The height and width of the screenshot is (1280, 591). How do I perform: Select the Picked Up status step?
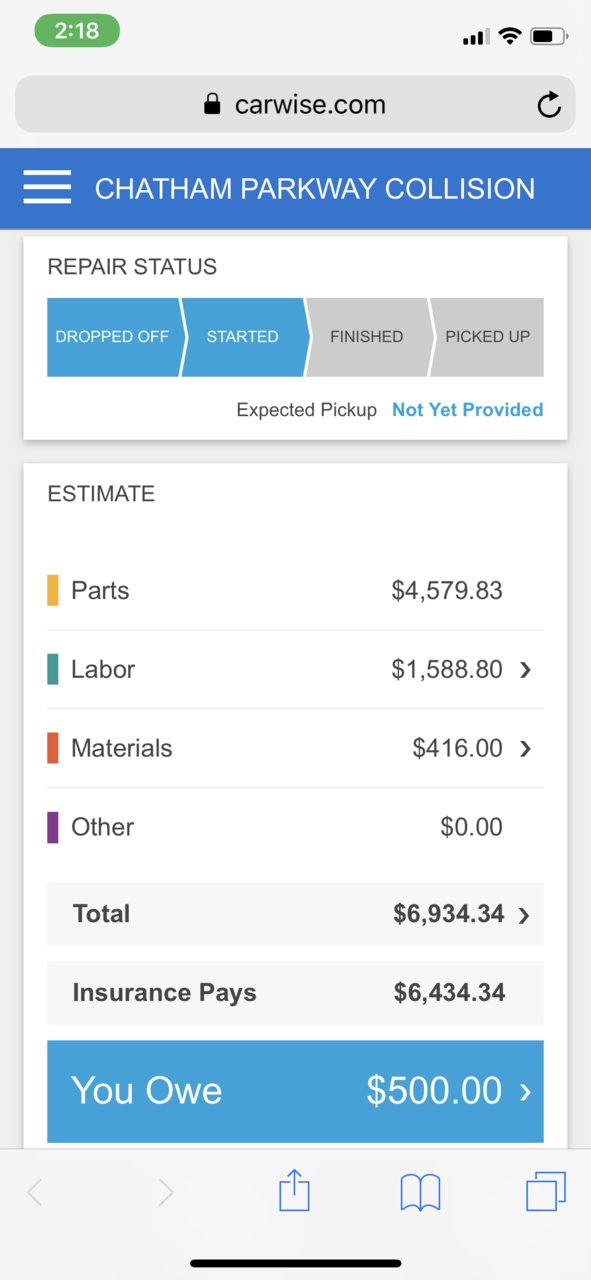point(487,337)
